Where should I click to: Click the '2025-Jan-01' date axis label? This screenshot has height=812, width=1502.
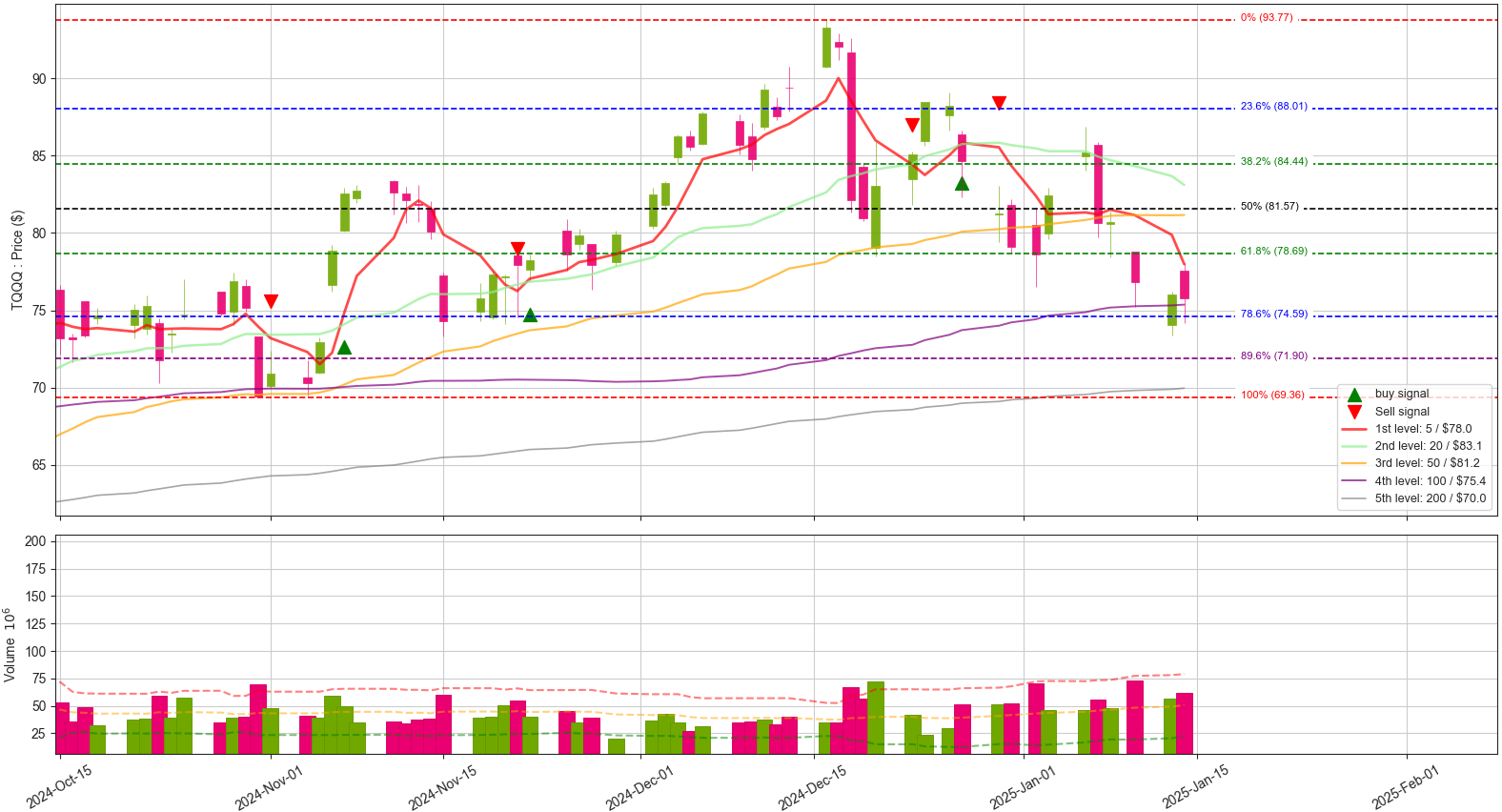(x=1023, y=786)
